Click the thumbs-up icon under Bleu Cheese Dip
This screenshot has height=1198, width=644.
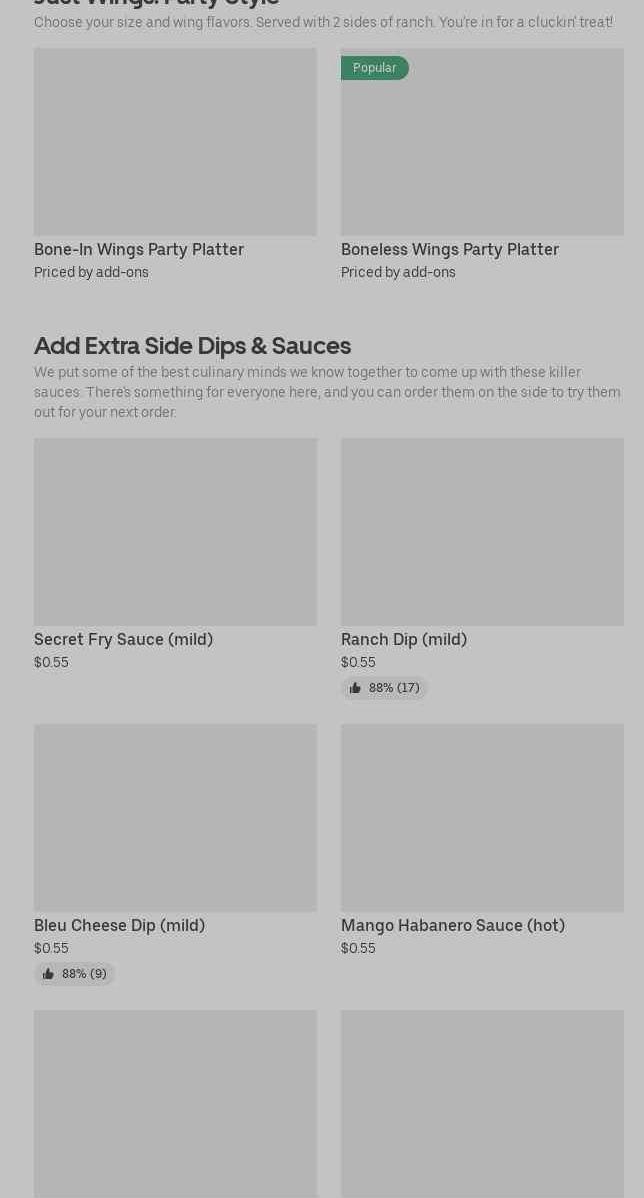pos(48,974)
